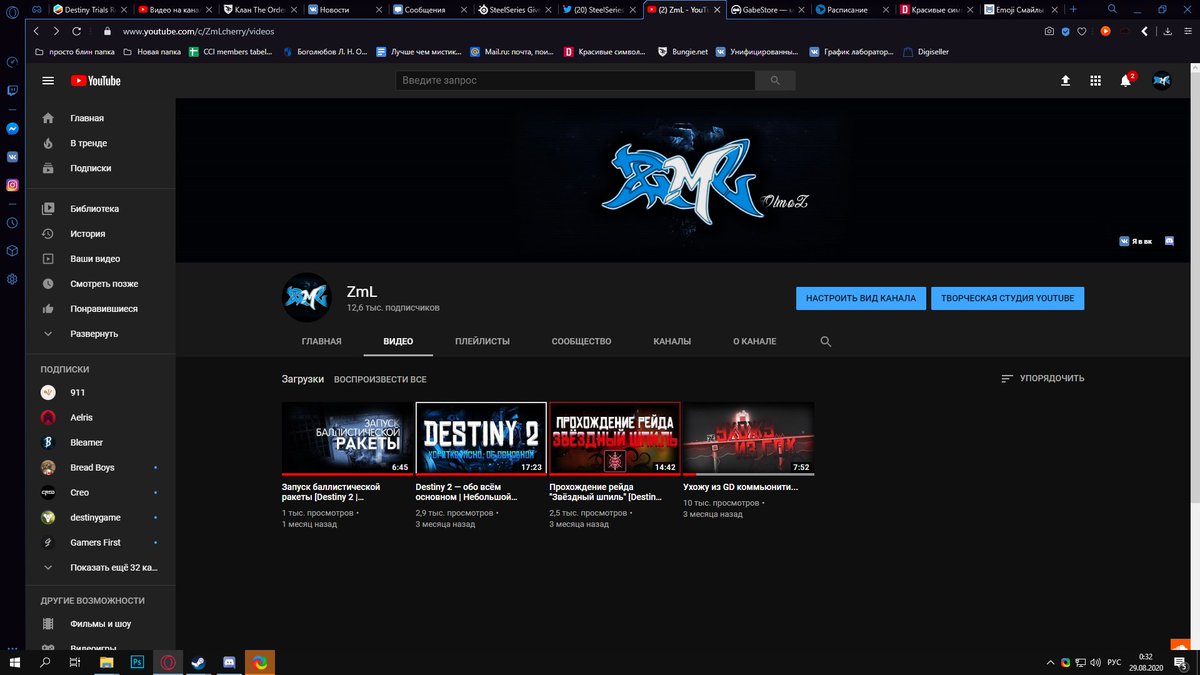Show hidden system tray icons arrow

tap(1048, 662)
